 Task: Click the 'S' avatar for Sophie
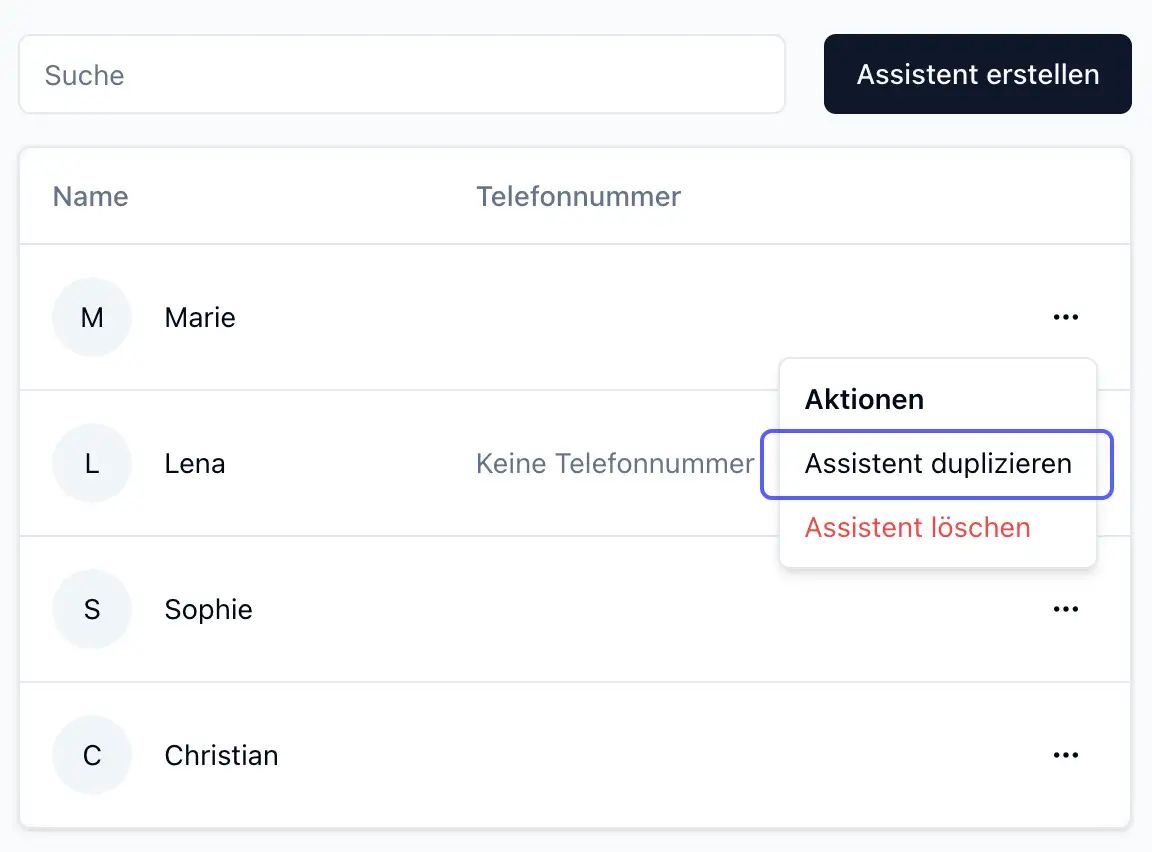tap(92, 609)
